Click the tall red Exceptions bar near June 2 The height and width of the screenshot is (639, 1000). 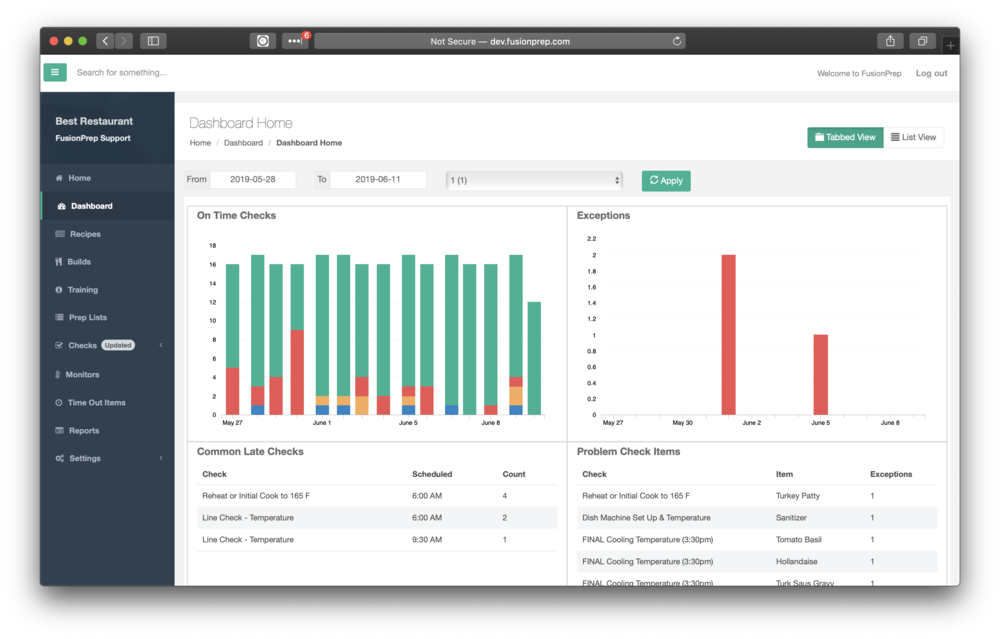[728, 335]
